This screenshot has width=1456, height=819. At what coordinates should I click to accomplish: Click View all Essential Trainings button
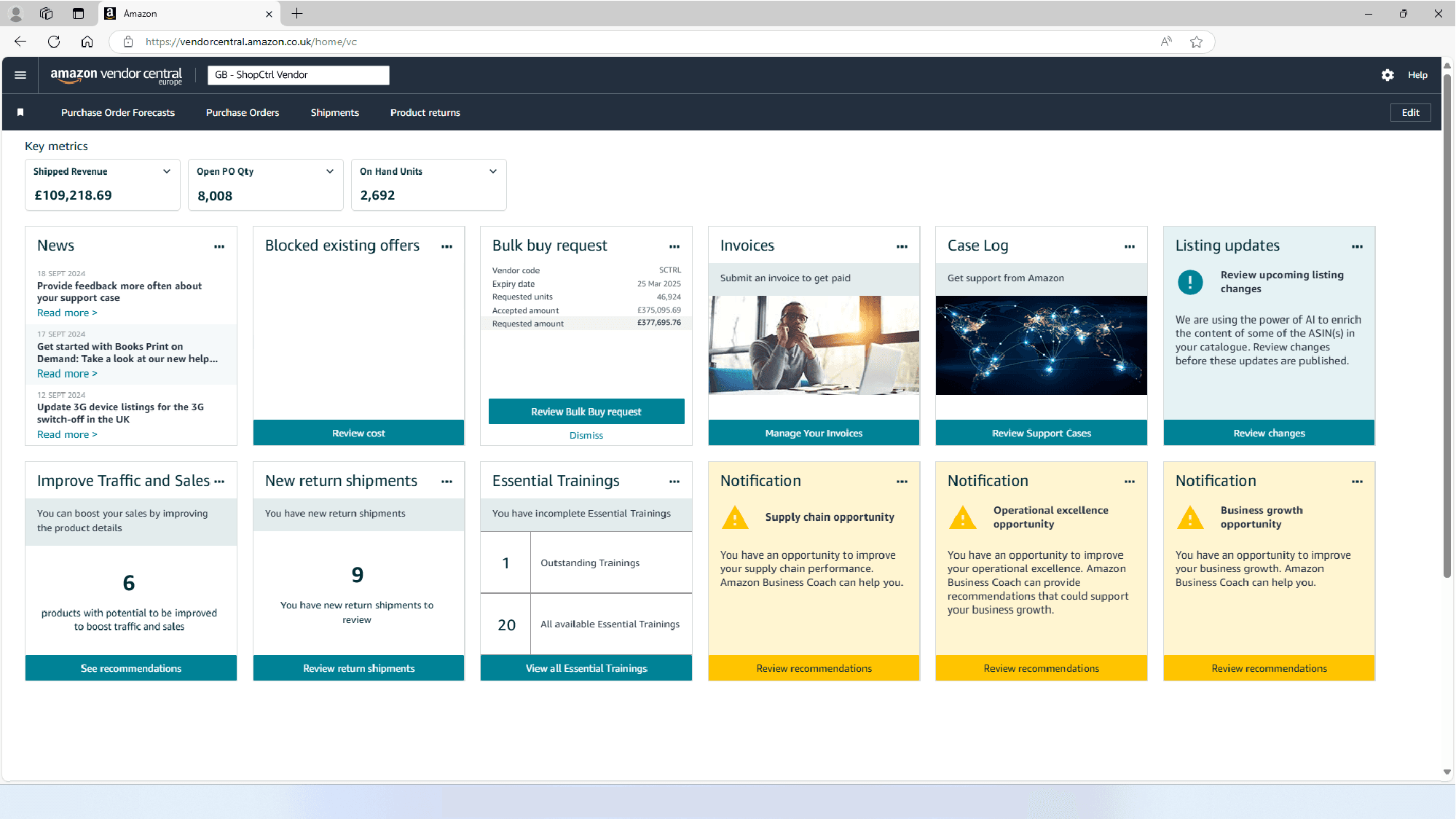coord(586,668)
